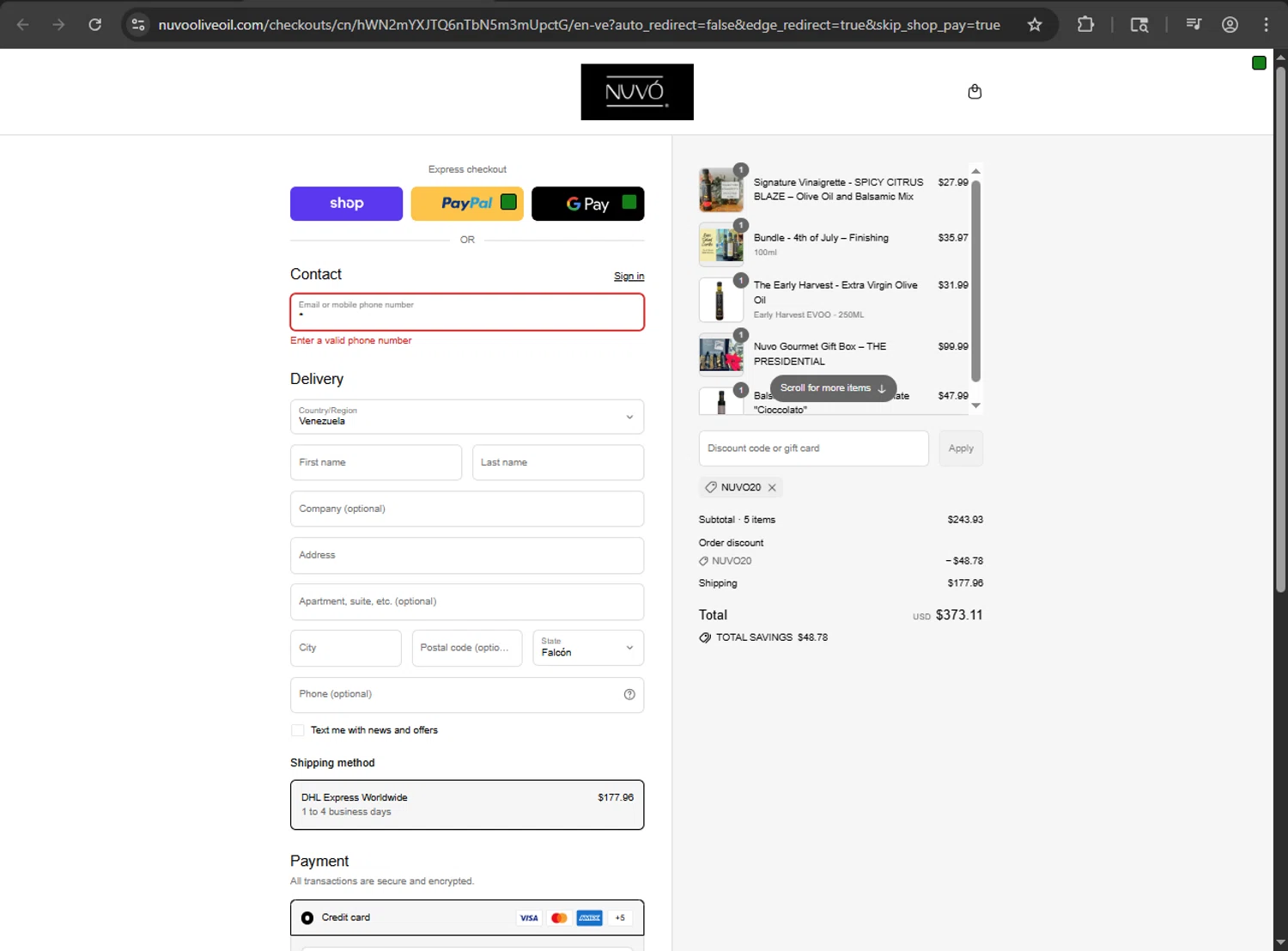Click the Subtotal value $243.93
This screenshot has height=951, width=1288.
click(965, 520)
